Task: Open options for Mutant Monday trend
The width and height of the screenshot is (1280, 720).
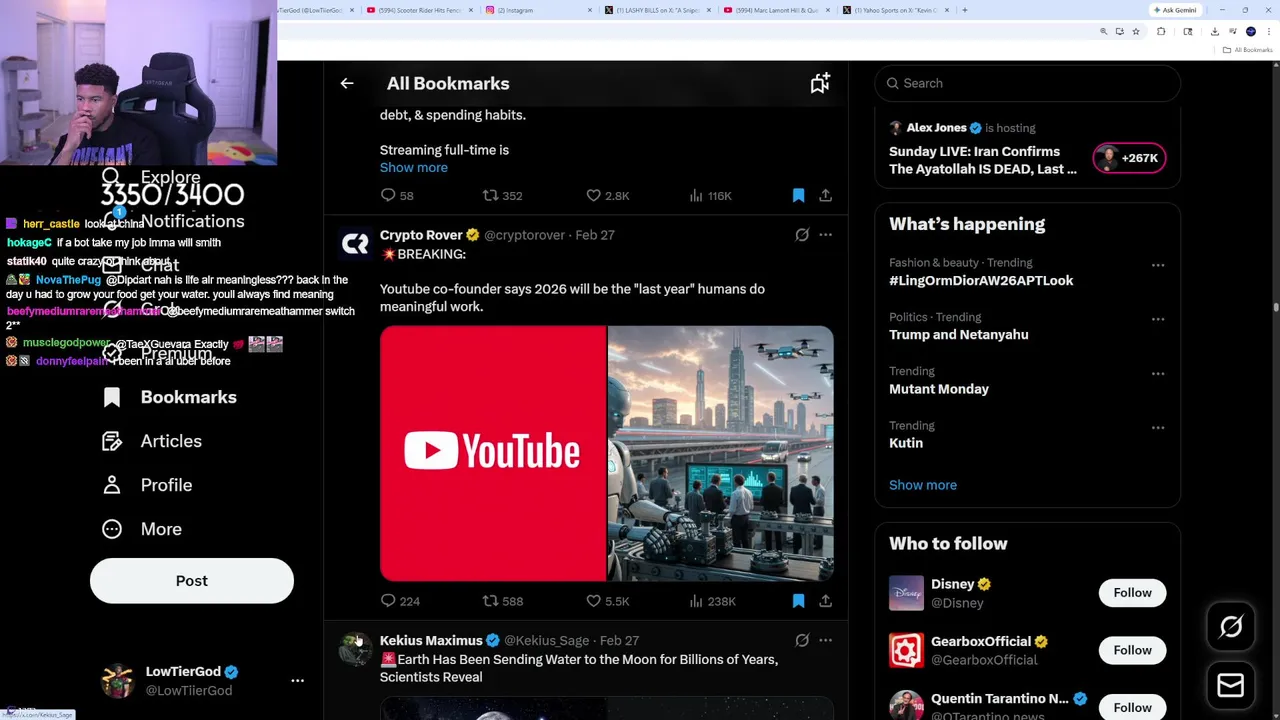Action: 1158,373
